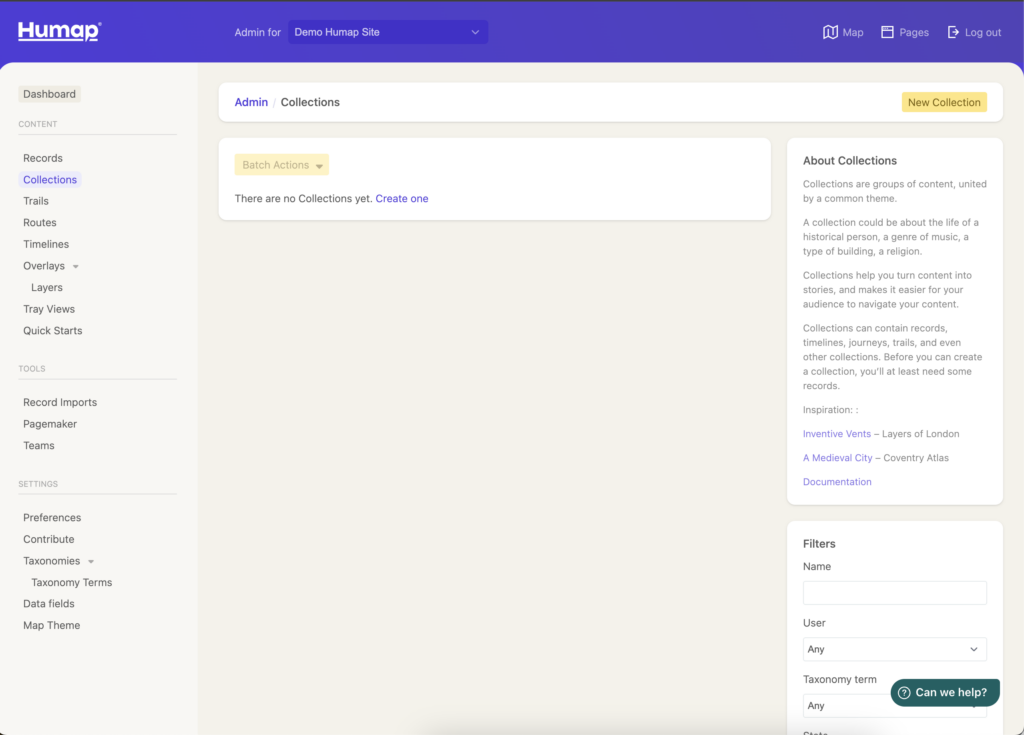Click the question mark help icon
This screenshot has height=735, width=1024.
[x=904, y=692]
